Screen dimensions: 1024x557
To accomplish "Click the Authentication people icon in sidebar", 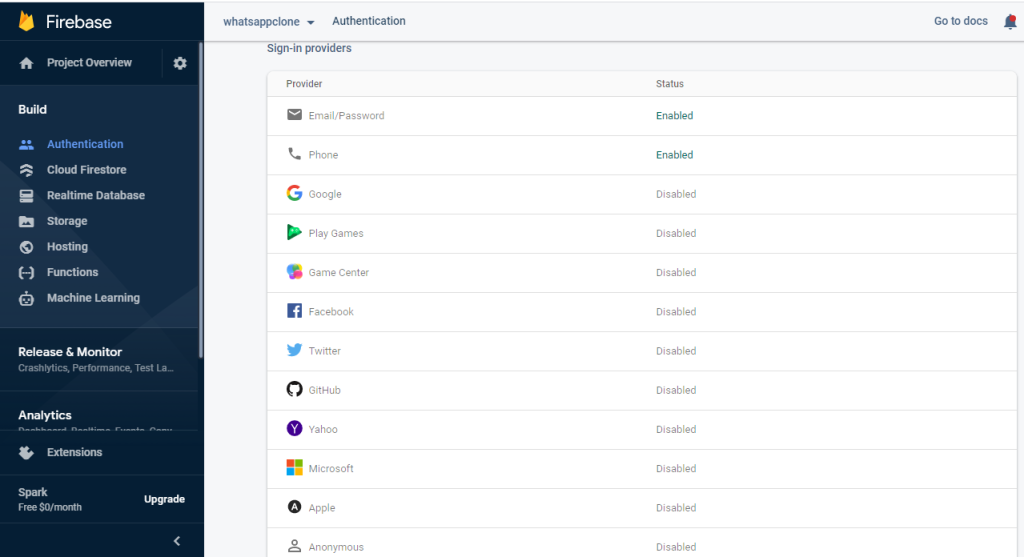I will tap(26, 144).
